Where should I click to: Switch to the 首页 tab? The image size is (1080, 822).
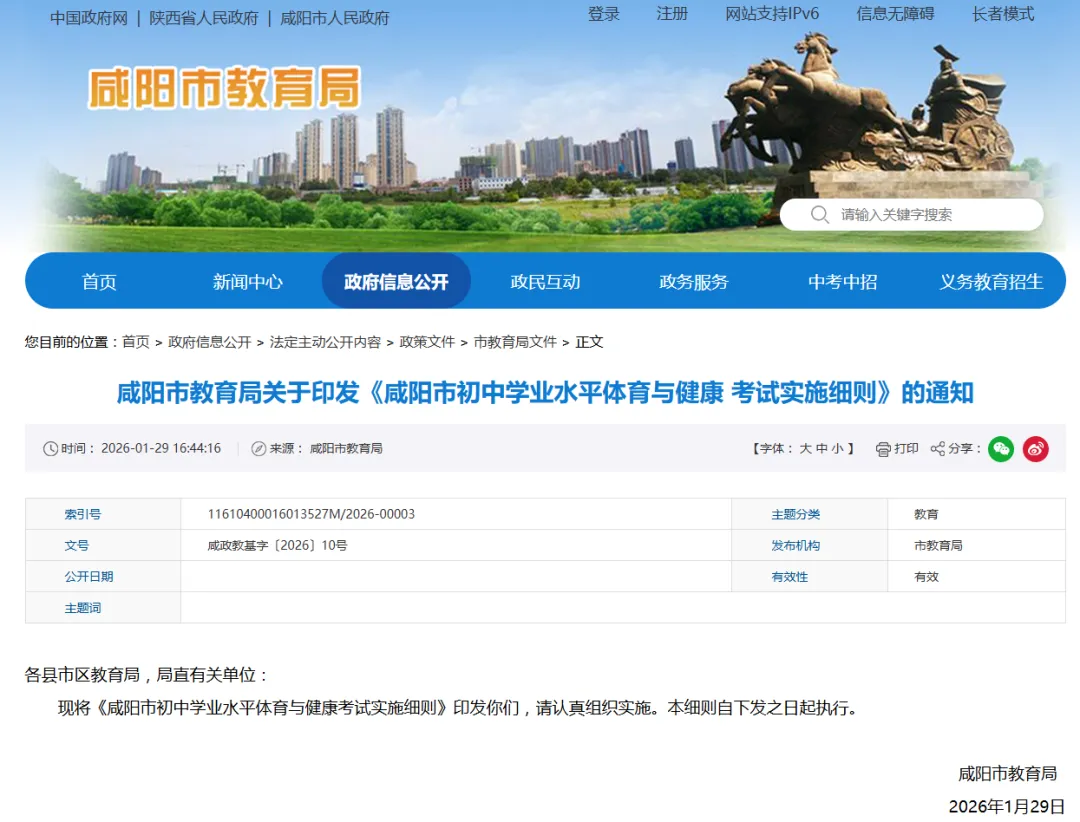pos(99,281)
